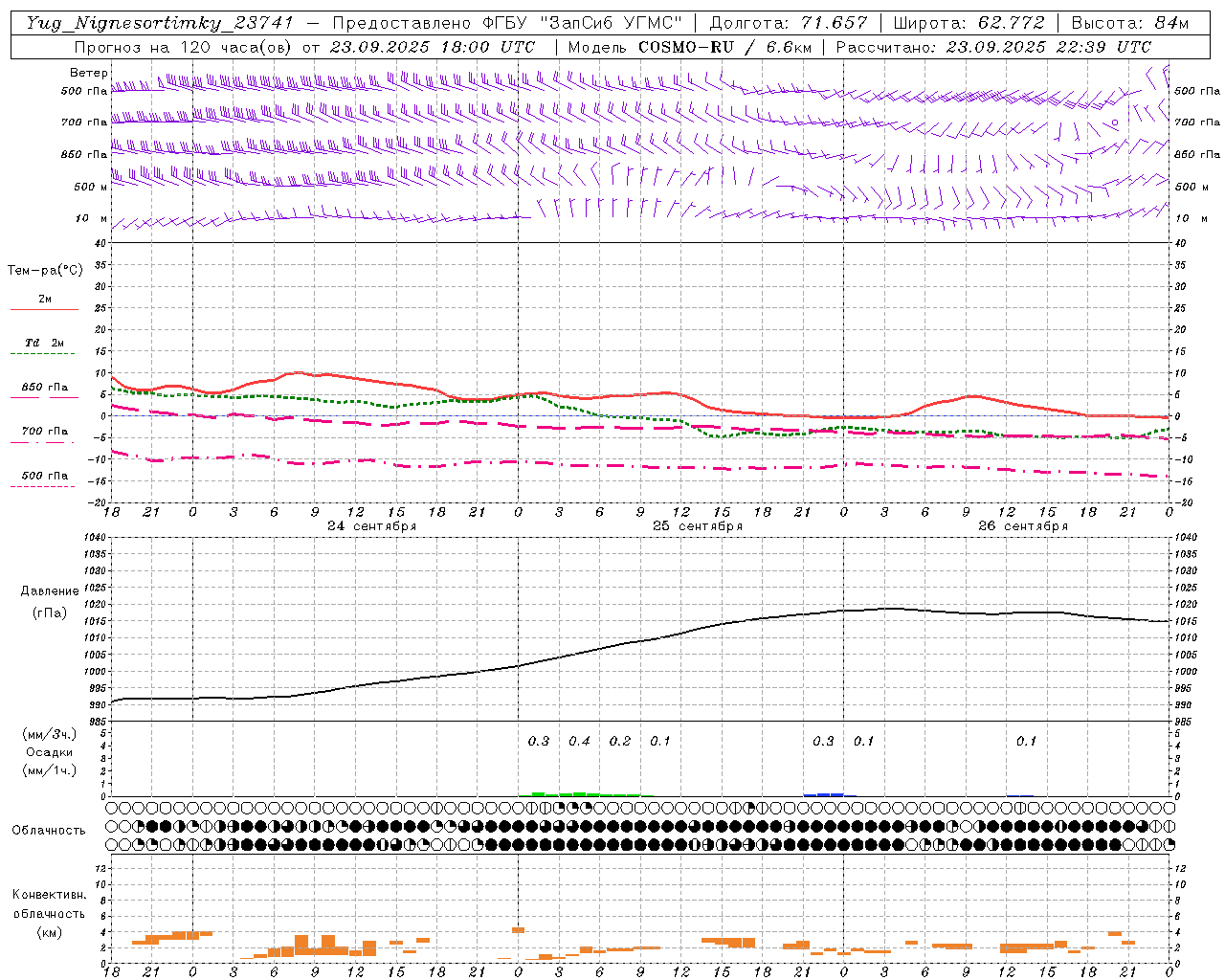Screen dimensions: 1225x980
Task: Select the Конвективн. облачность label
Action: (x=50, y=904)
